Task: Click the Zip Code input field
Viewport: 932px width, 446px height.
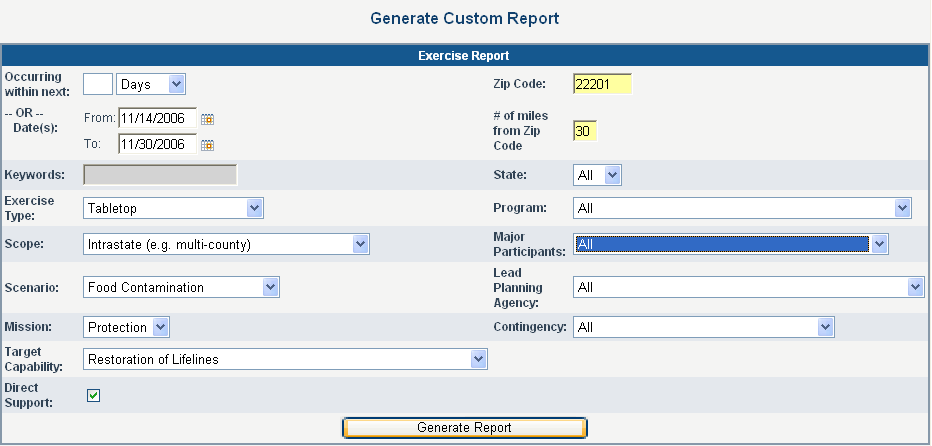Action: click(603, 85)
